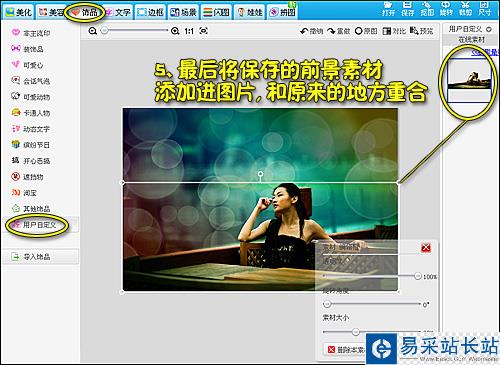Select the 会话气泡 speech bubble category
The width and height of the screenshot is (500, 365).
click(x=31, y=81)
